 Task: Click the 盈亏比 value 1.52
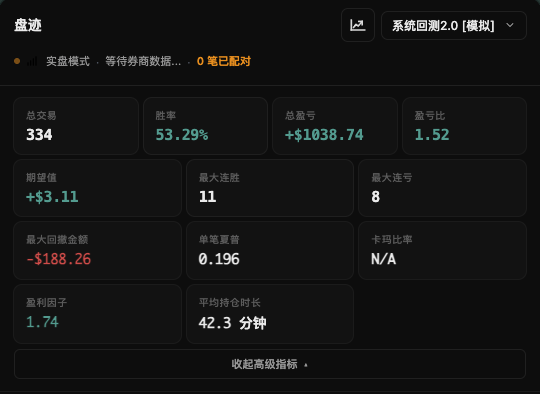pyautogui.click(x=432, y=135)
